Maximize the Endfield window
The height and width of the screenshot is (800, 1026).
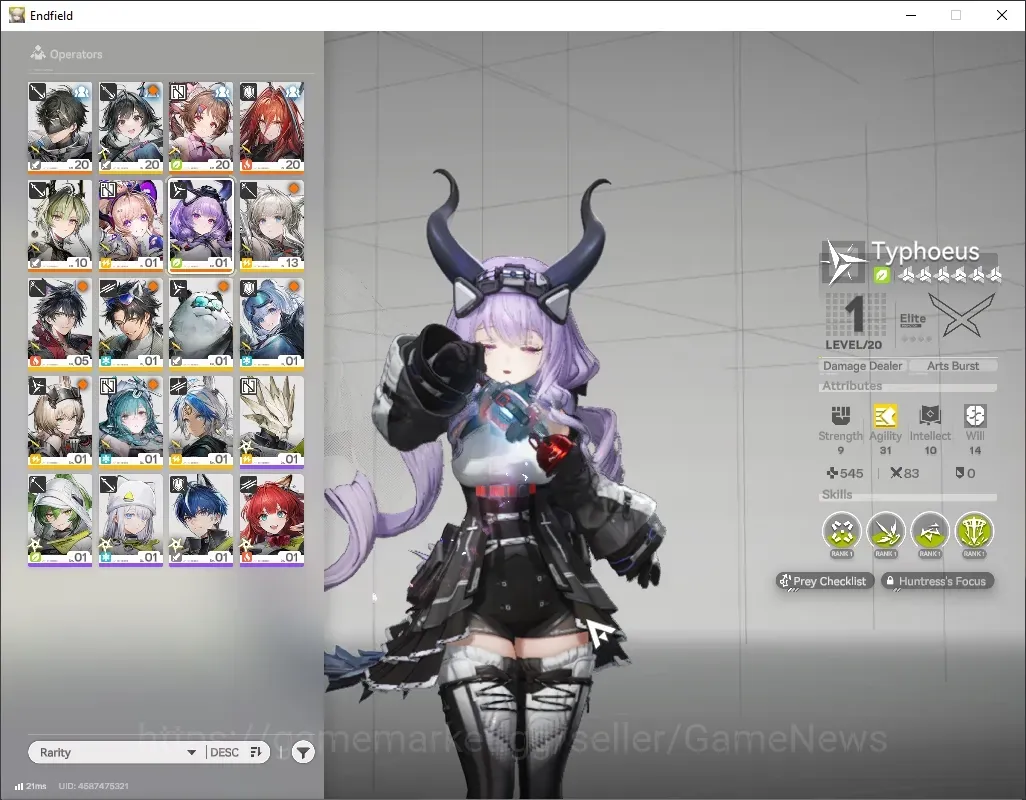pos(956,15)
